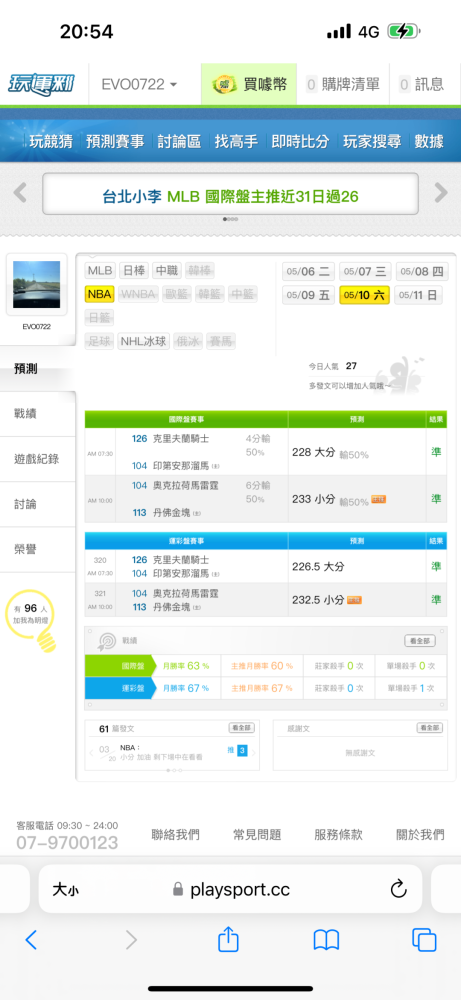Open the EVO0722 account dropdown
The height and width of the screenshot is (1000, 461).
(140, 84)
